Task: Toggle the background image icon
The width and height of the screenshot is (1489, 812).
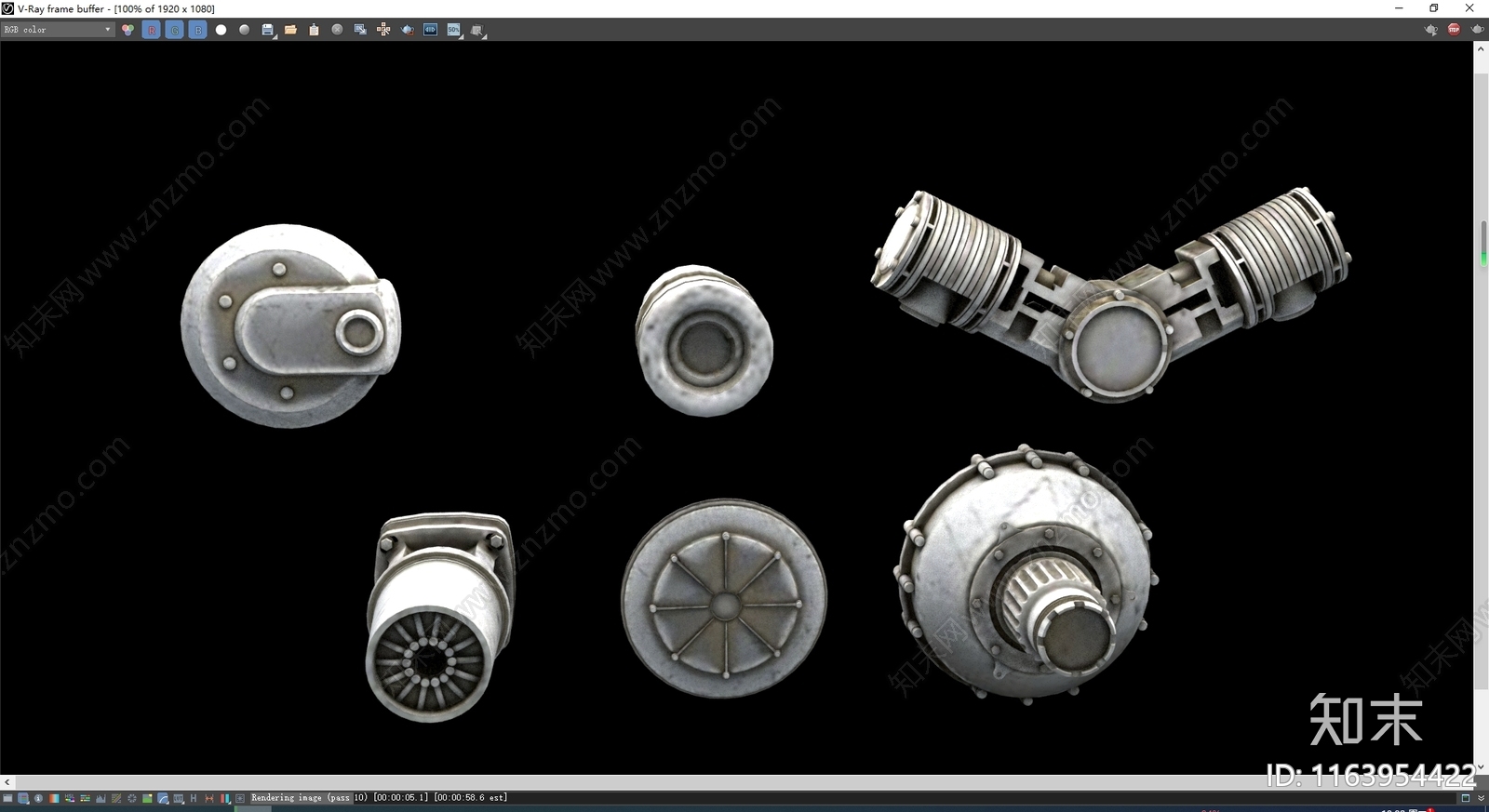Action: [x=147, y=798]
